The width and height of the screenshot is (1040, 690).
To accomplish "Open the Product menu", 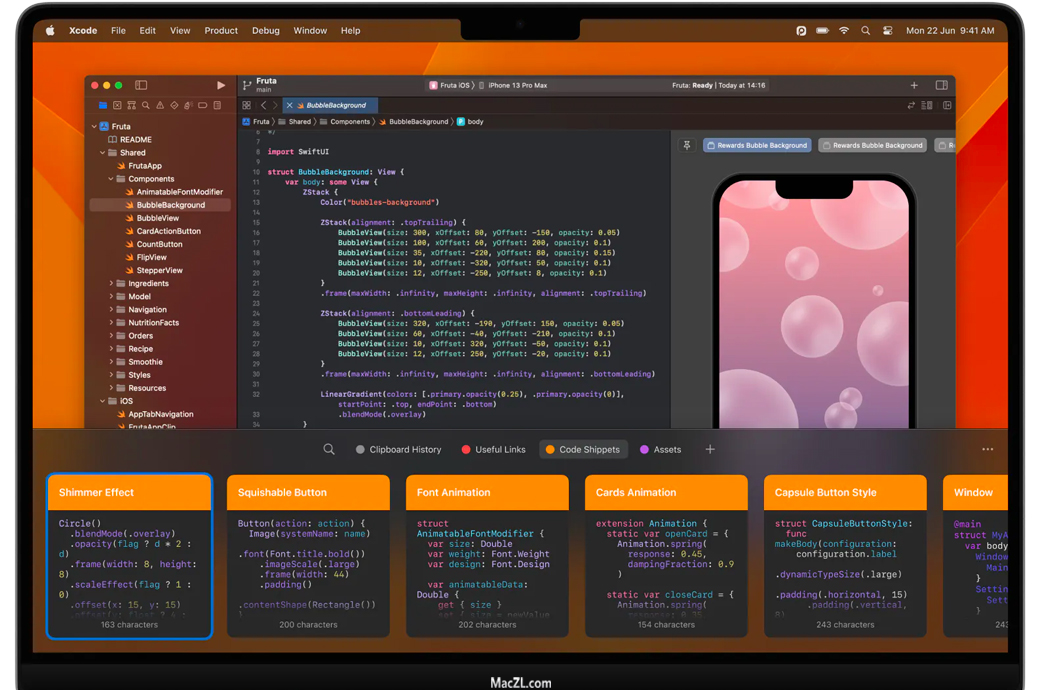I will (221, 31).
